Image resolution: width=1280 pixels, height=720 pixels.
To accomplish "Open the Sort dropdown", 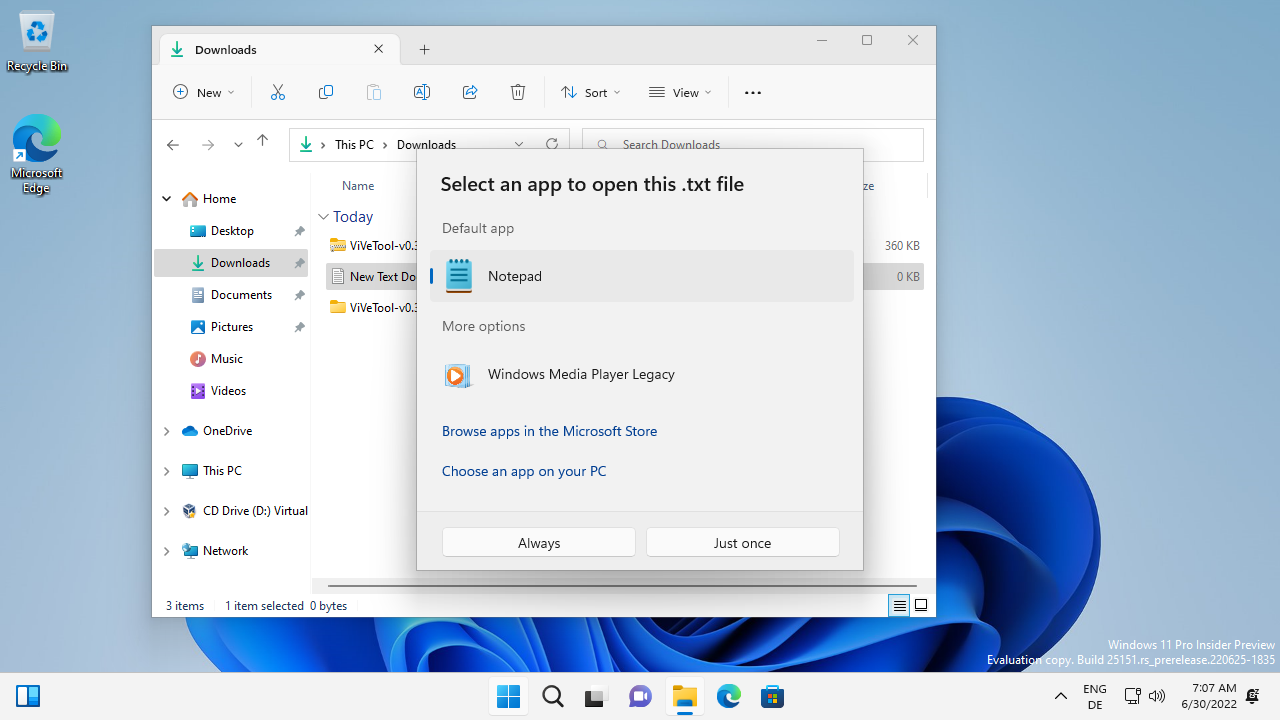I will click(590, 92).
